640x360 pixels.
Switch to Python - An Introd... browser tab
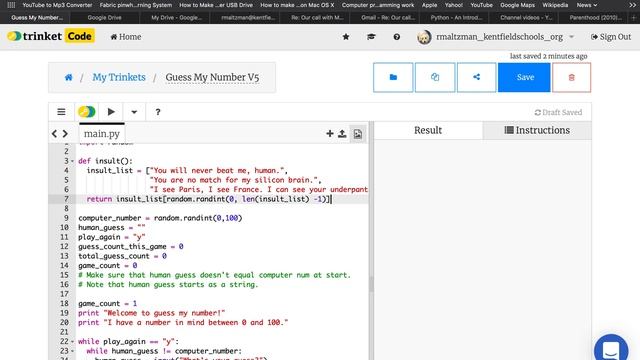click(456, 18)
